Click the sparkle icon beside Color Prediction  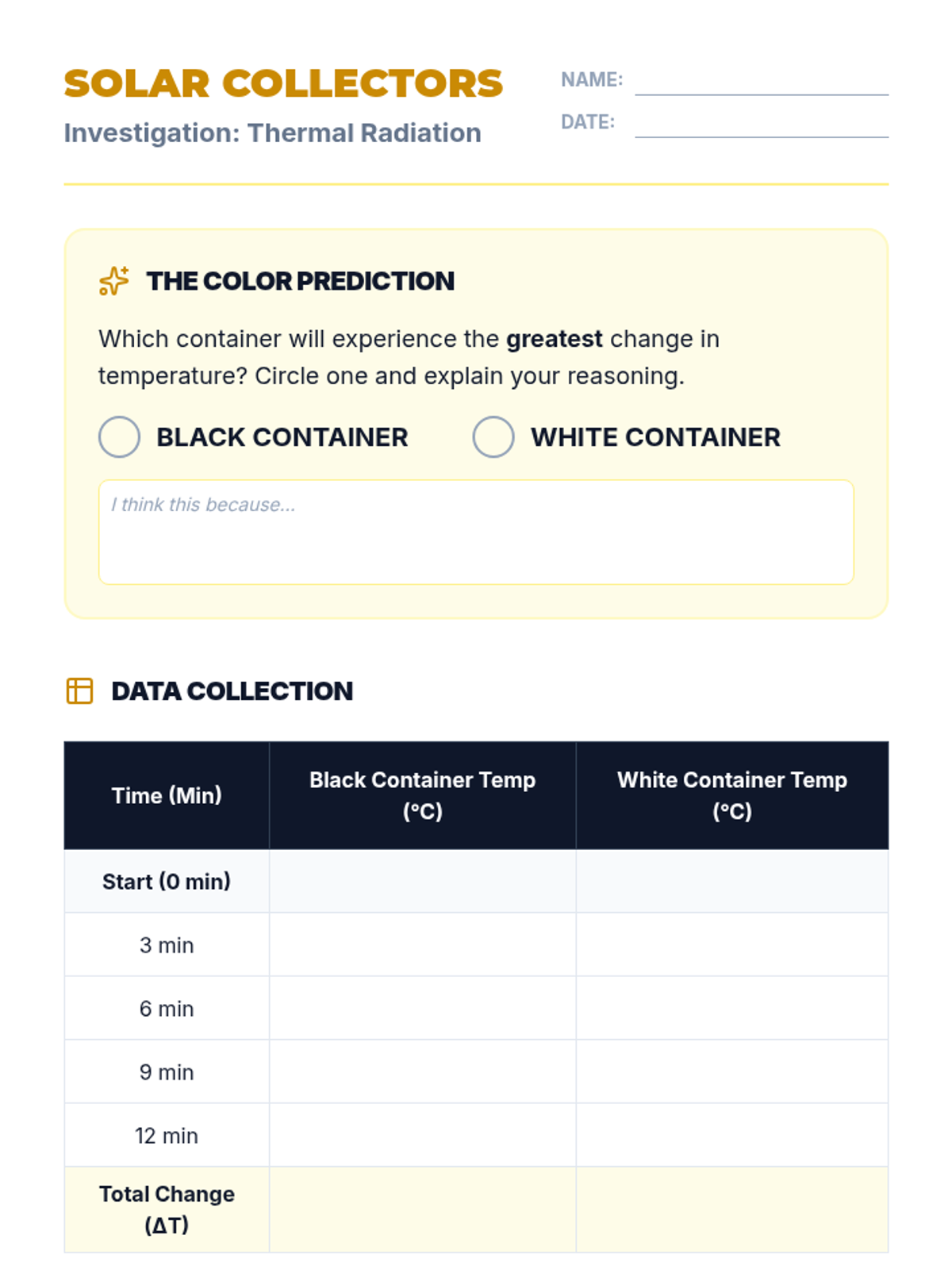click(x=113, y=281)
